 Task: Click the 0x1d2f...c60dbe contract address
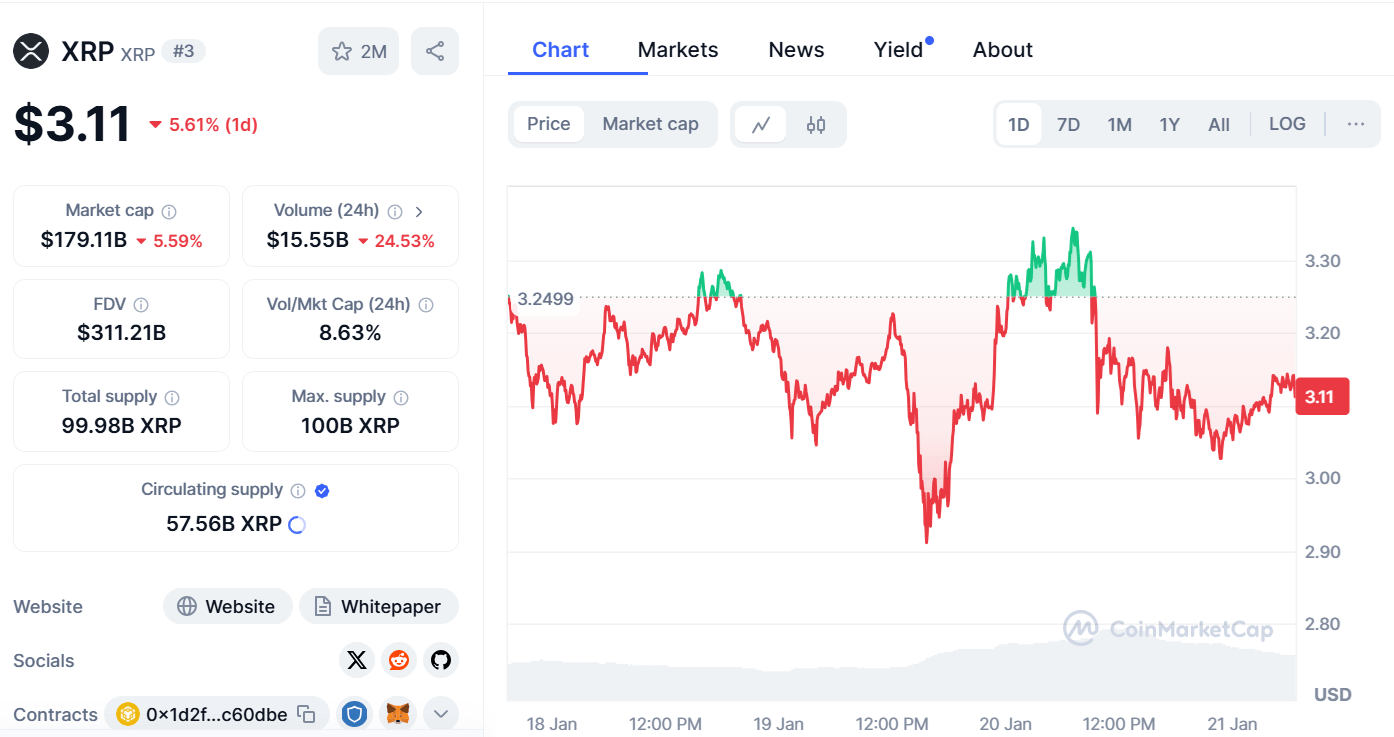tap(217, 715)
